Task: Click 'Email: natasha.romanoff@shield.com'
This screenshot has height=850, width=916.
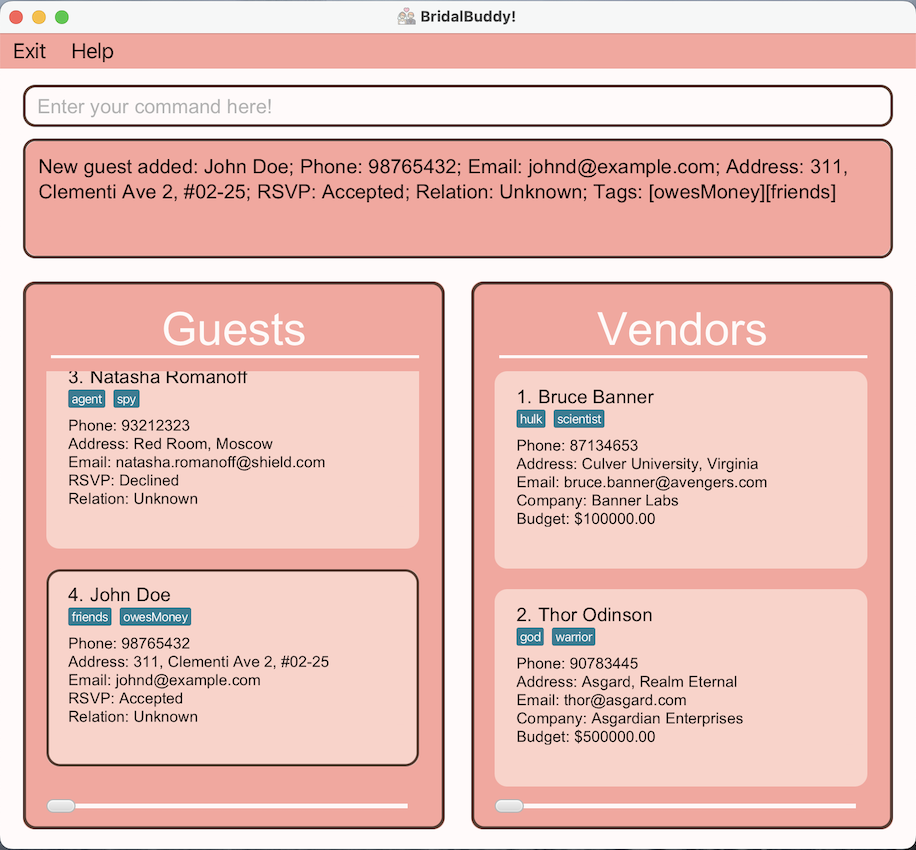Action: point(196,462)
